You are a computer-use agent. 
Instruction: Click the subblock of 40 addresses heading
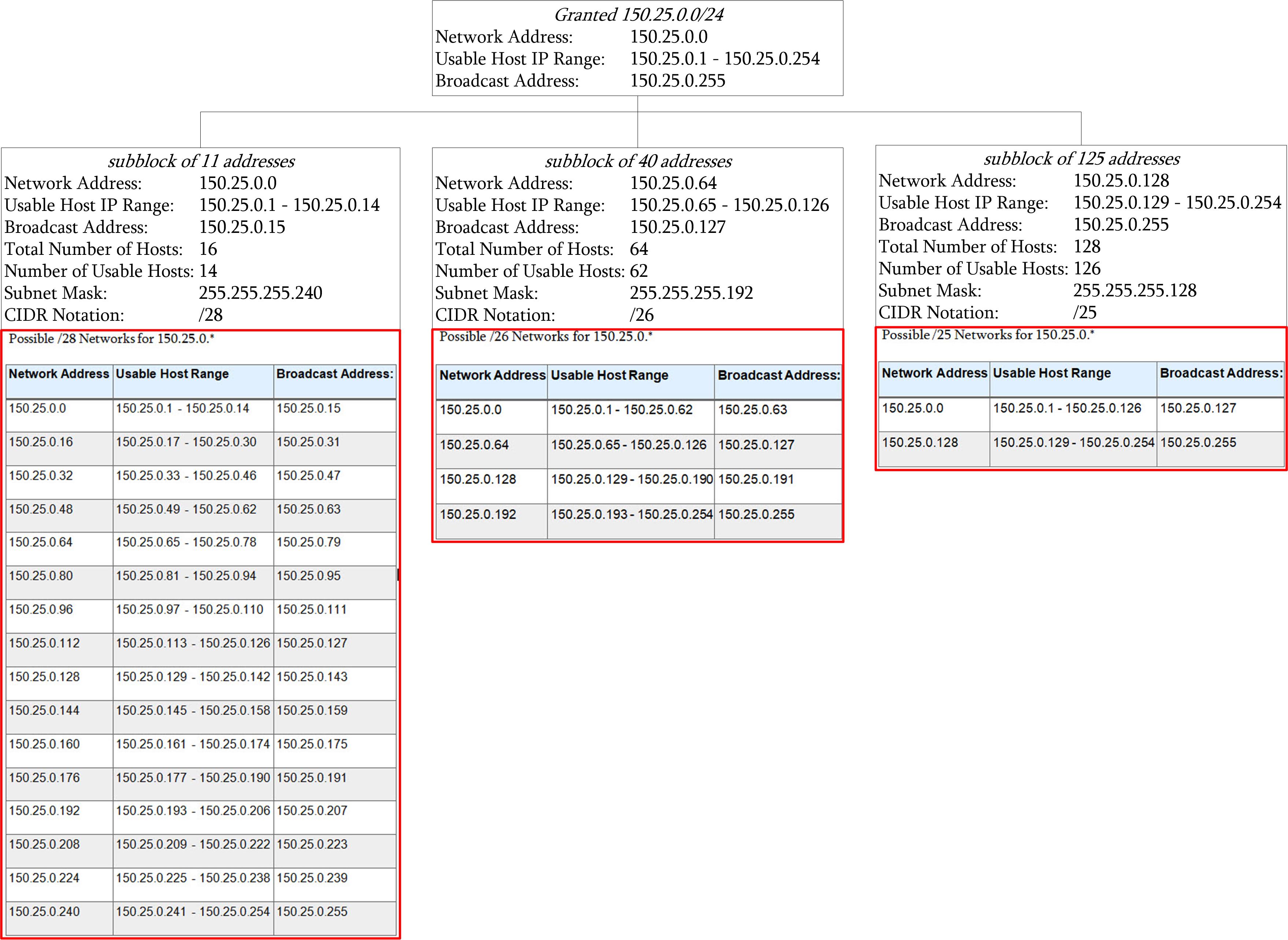pos(638,161)
